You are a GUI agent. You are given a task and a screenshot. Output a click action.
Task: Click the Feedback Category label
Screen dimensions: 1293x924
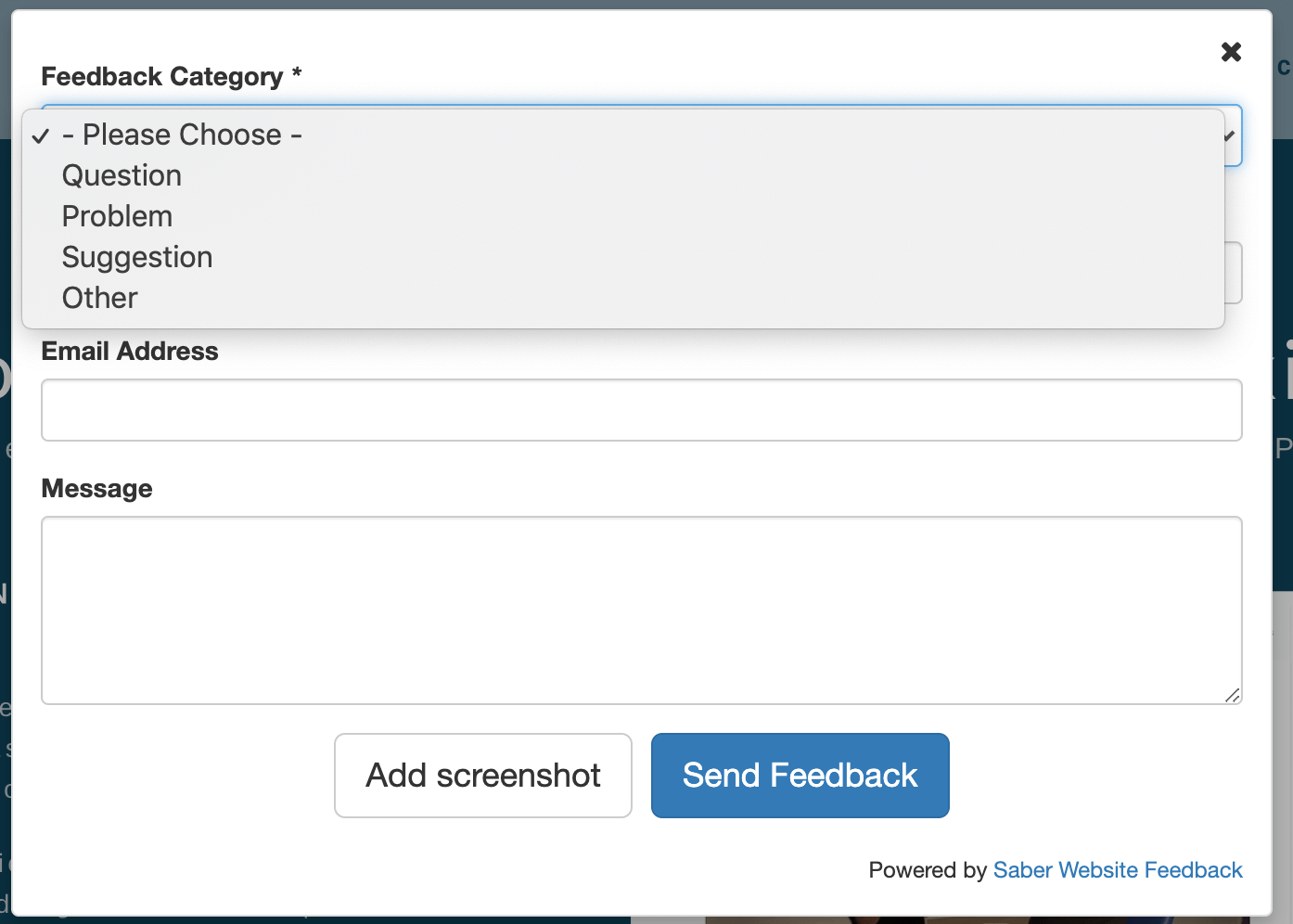pyautogui.click(x=172, y=76)
